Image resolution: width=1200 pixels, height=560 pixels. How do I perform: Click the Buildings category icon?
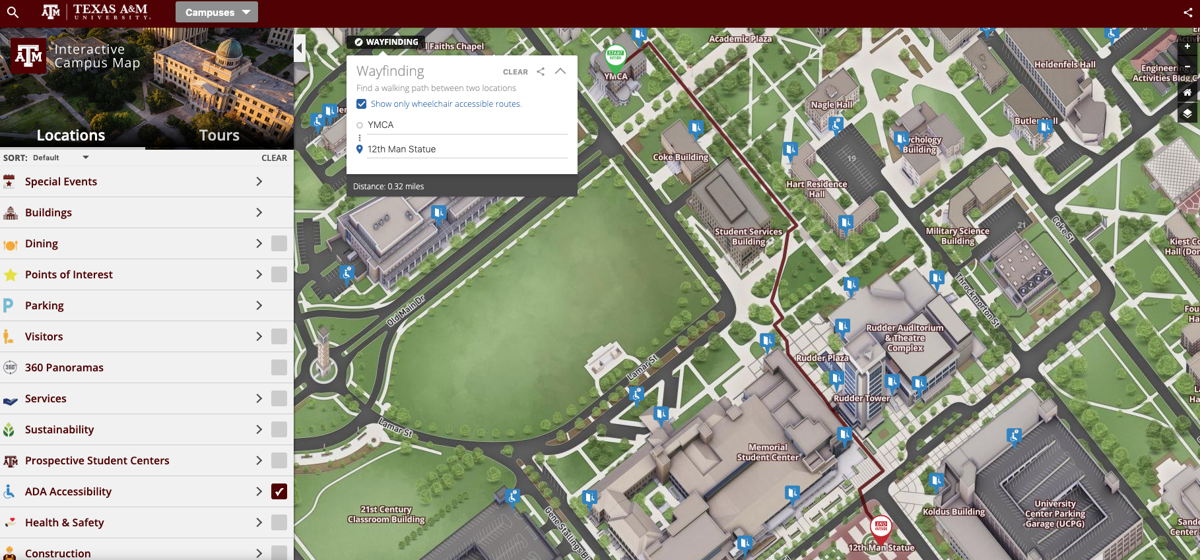(x=10, y=213)
